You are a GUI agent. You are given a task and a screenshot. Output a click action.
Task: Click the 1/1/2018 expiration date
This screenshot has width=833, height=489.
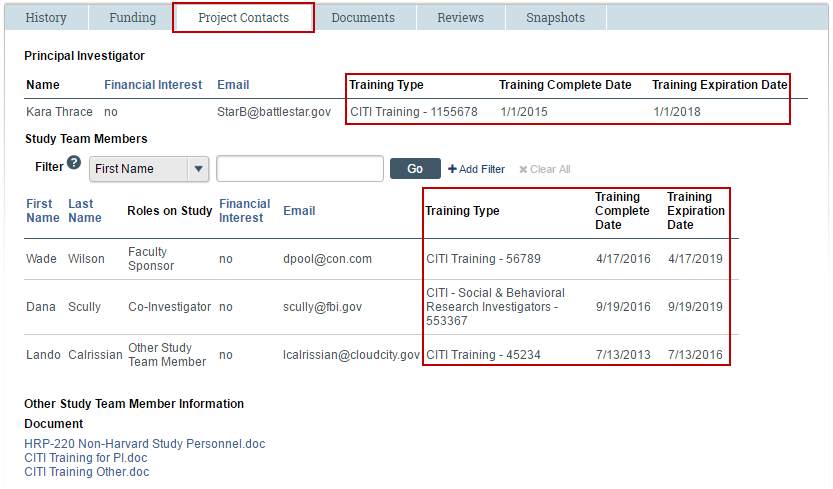[677, 112]
